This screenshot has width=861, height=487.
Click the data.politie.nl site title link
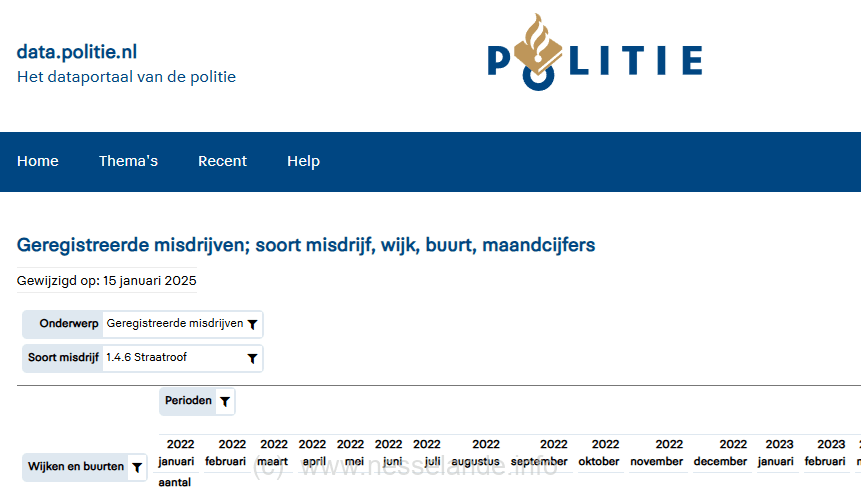pyautogui.click(x=77, y=52)
